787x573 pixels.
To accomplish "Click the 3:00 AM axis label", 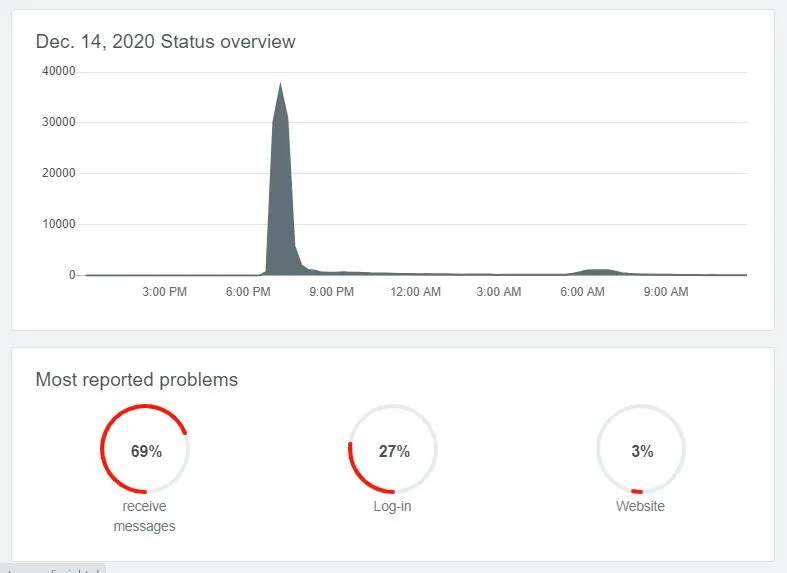I will pyautogui.click(x=498, y=292).
